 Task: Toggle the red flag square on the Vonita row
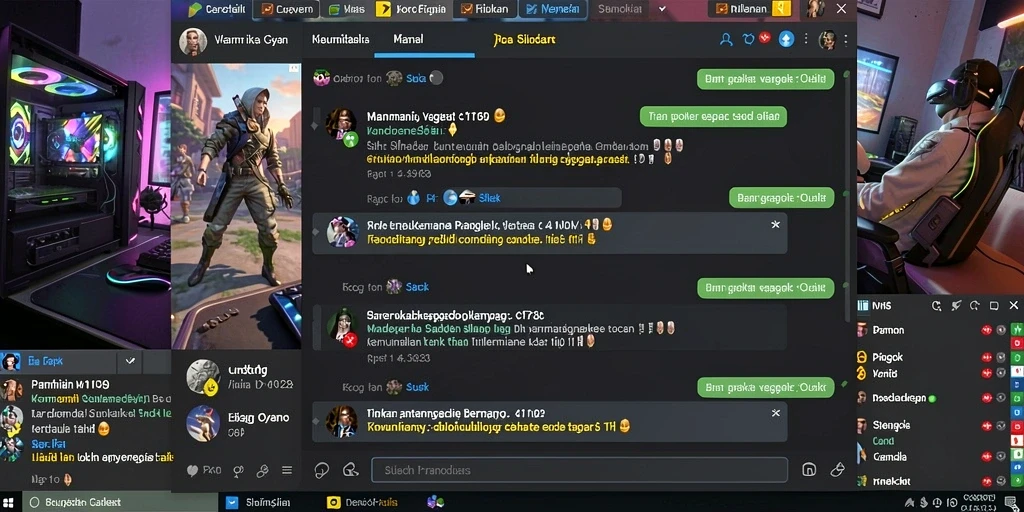click(x=1016, y=372)
